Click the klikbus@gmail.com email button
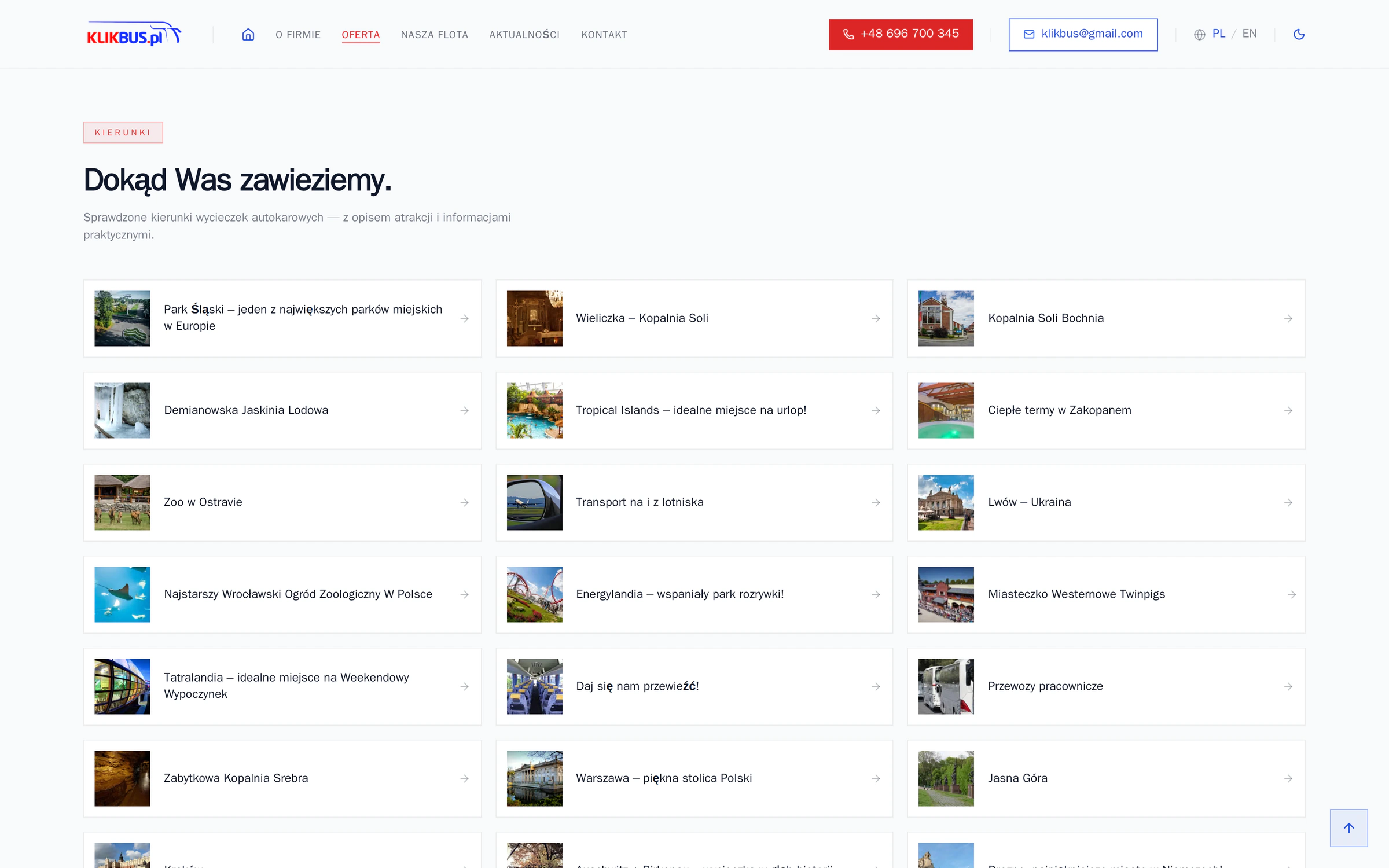The height and width of the screenshot is (868, 1389). point(1083,35)
